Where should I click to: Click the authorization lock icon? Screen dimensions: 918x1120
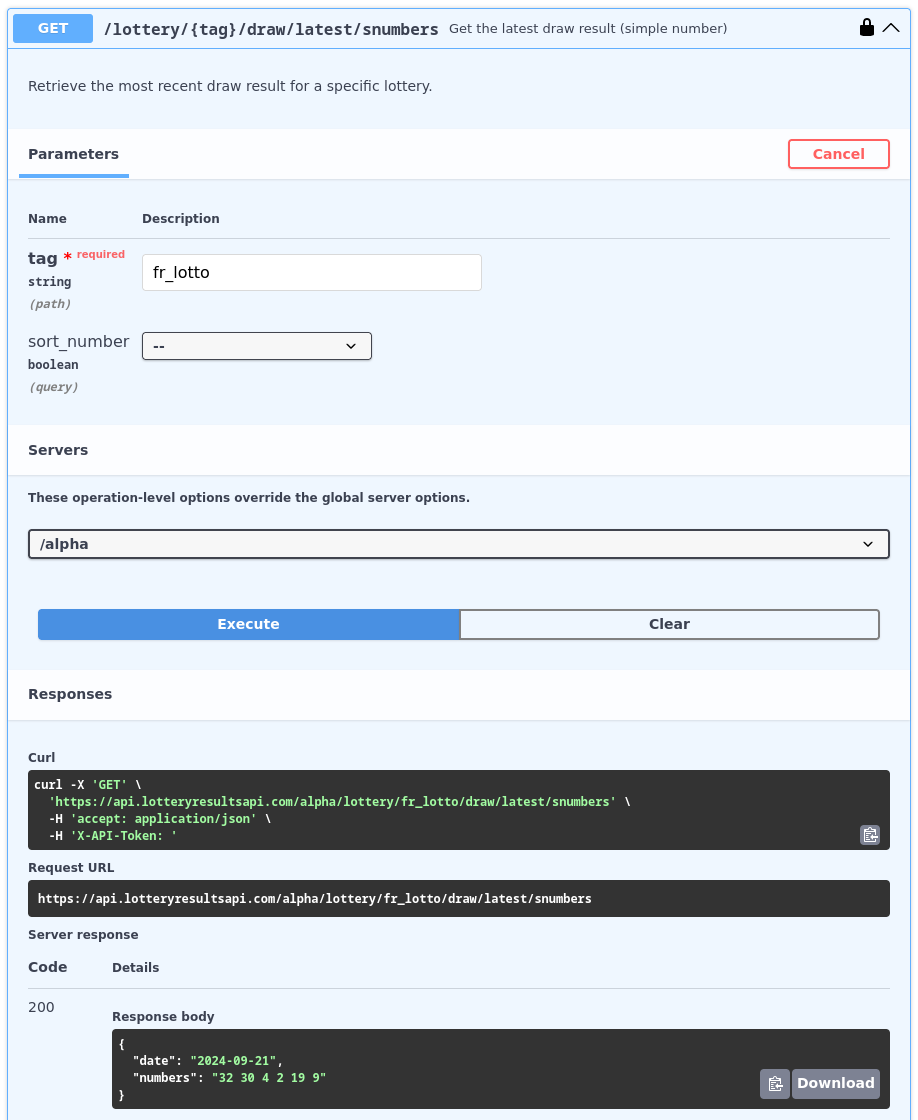tap(867, 28)
